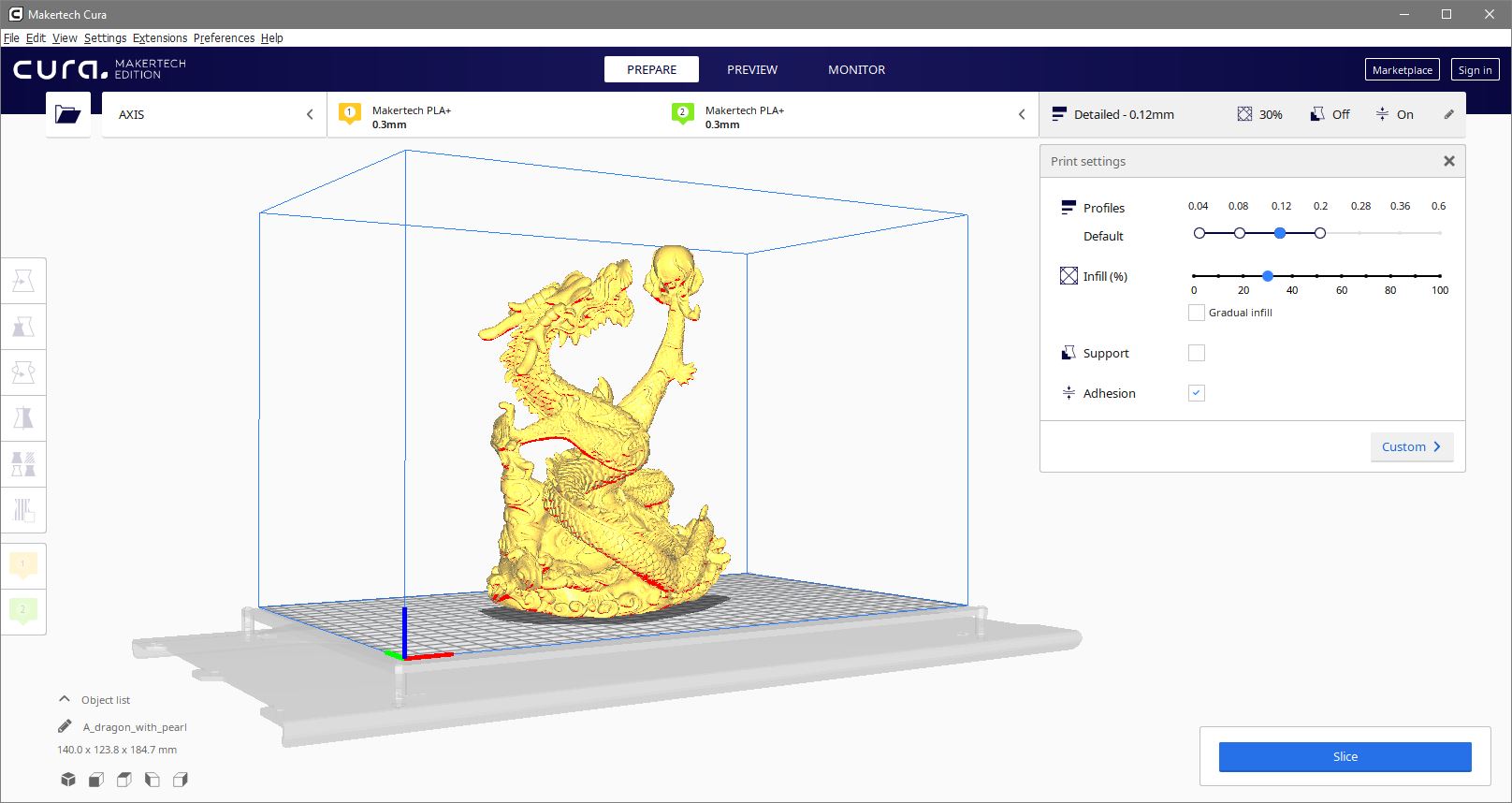Select the Support Blocker tool
Screen dimensions: 1512x803
tap(23, 510)
